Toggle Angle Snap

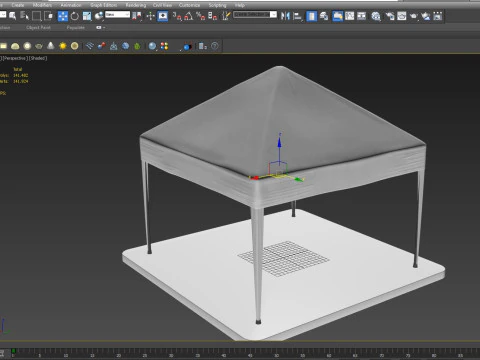[189, 16]
